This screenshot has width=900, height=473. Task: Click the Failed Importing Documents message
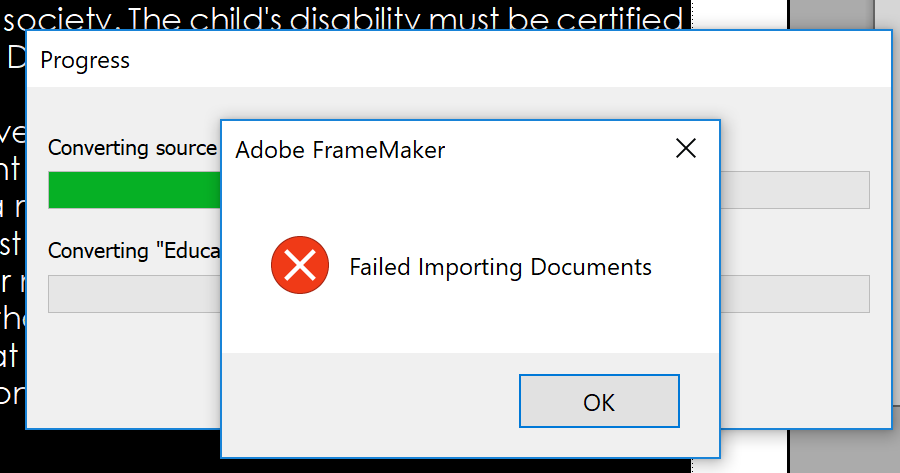[x=501, y=267]
